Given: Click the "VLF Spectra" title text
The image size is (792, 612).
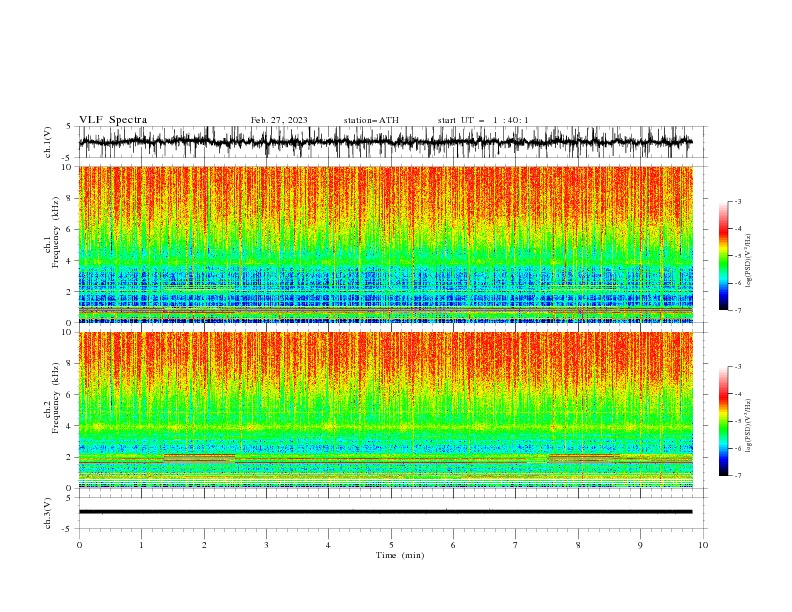Looking at the screenshot, I should pos(113,120).
